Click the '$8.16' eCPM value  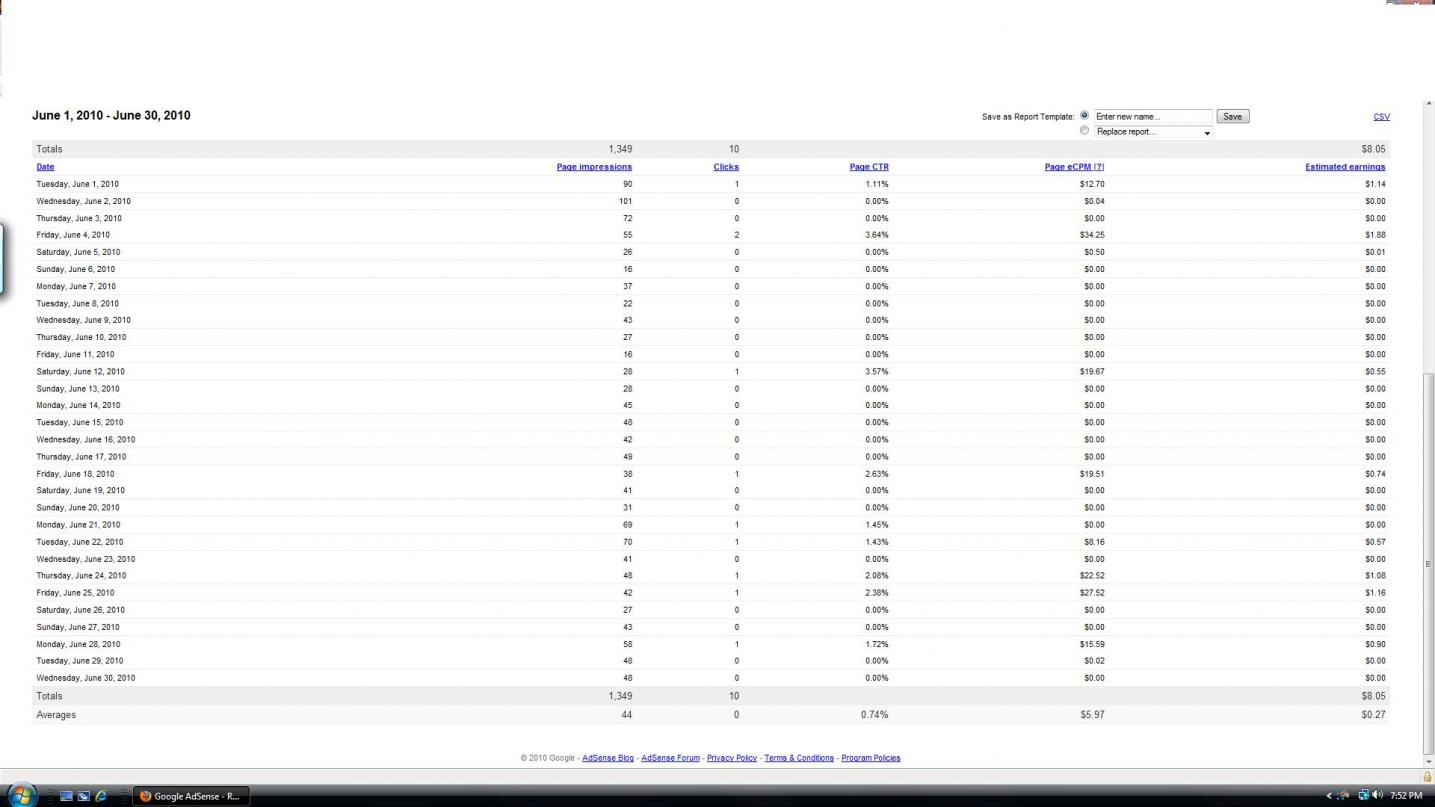click(x=1094, y=542)
